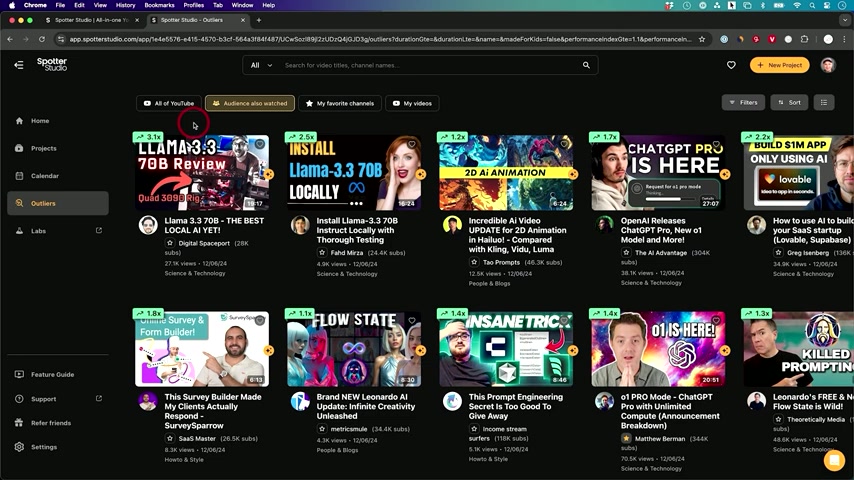
Task: Open Support in the sidebar
Action: 44,399
